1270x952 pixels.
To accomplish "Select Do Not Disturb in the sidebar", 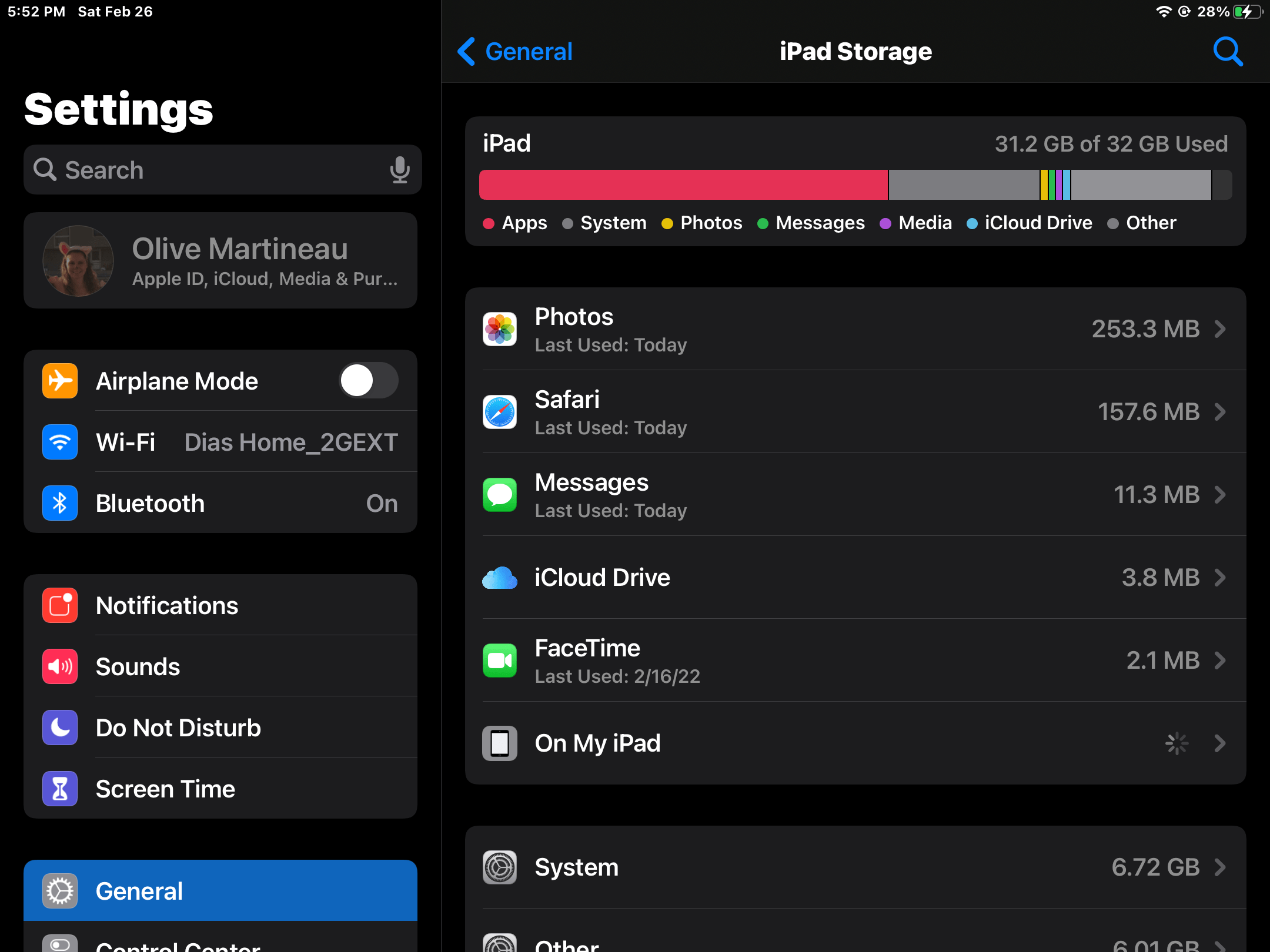I will (178, 728).
